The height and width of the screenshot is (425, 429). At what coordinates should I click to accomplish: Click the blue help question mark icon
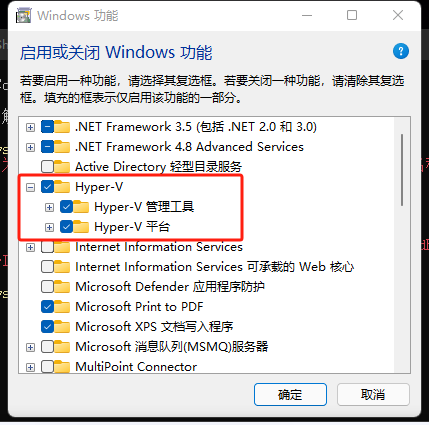[401, 51]
